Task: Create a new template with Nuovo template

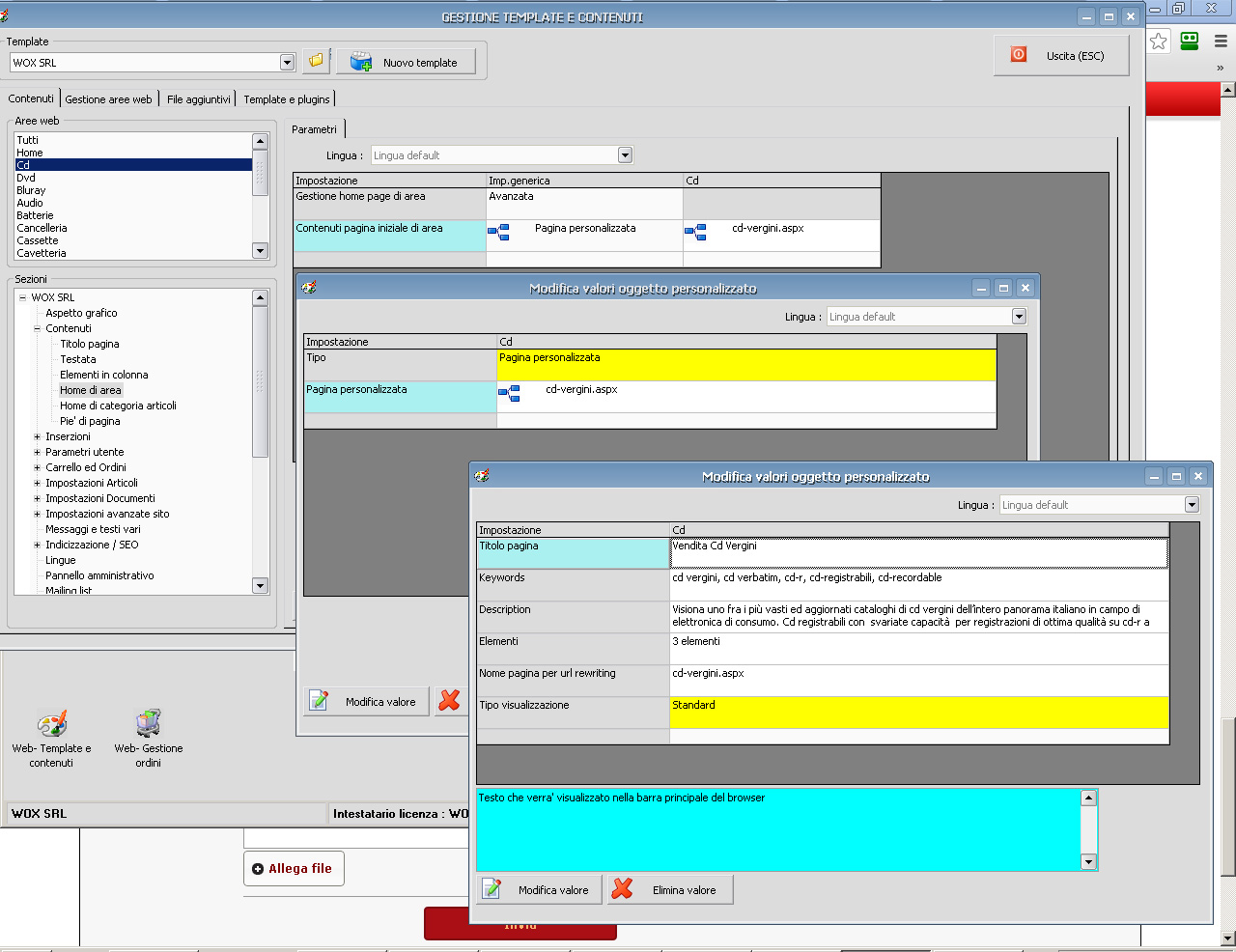Action: point(407,62)
